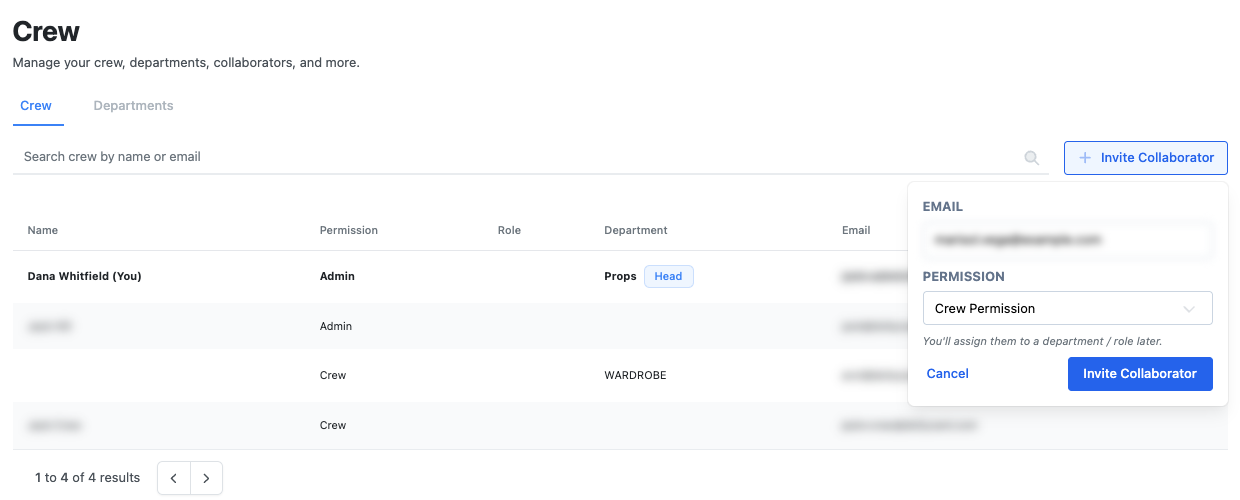Click Crew permission in the WARDROBE row
The height and width of the screenshot is (500, 1240).
(333, 376)
